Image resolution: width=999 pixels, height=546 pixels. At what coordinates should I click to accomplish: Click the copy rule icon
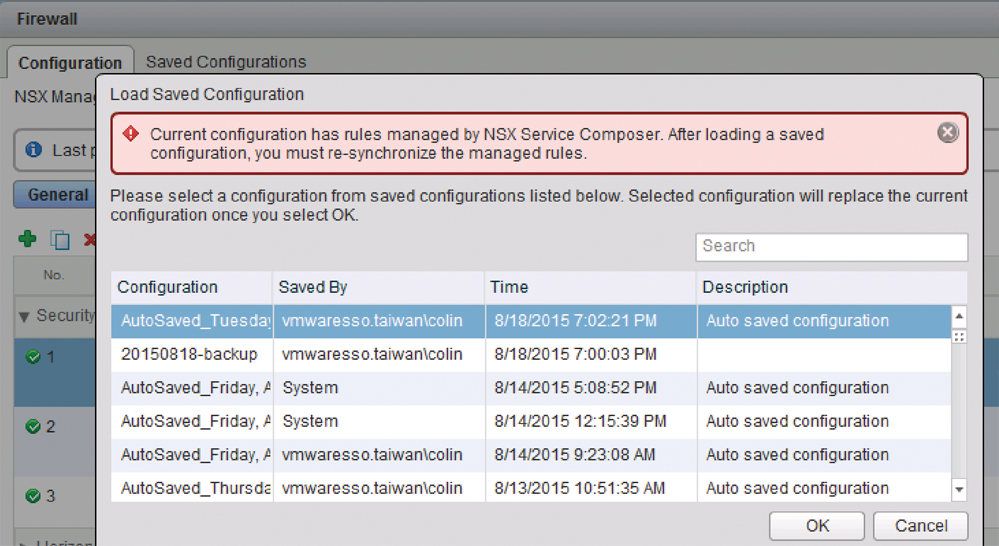pos(60,240)
